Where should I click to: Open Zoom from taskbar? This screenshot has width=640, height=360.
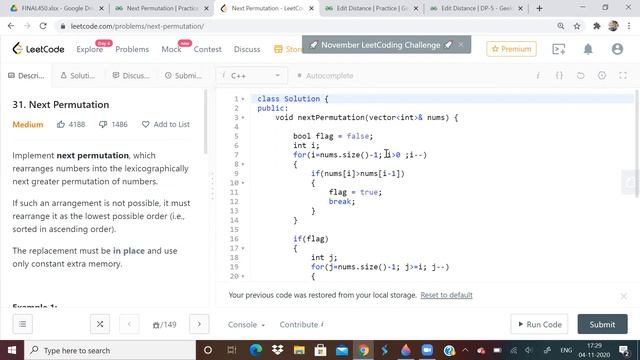click(x=427, y=350)
